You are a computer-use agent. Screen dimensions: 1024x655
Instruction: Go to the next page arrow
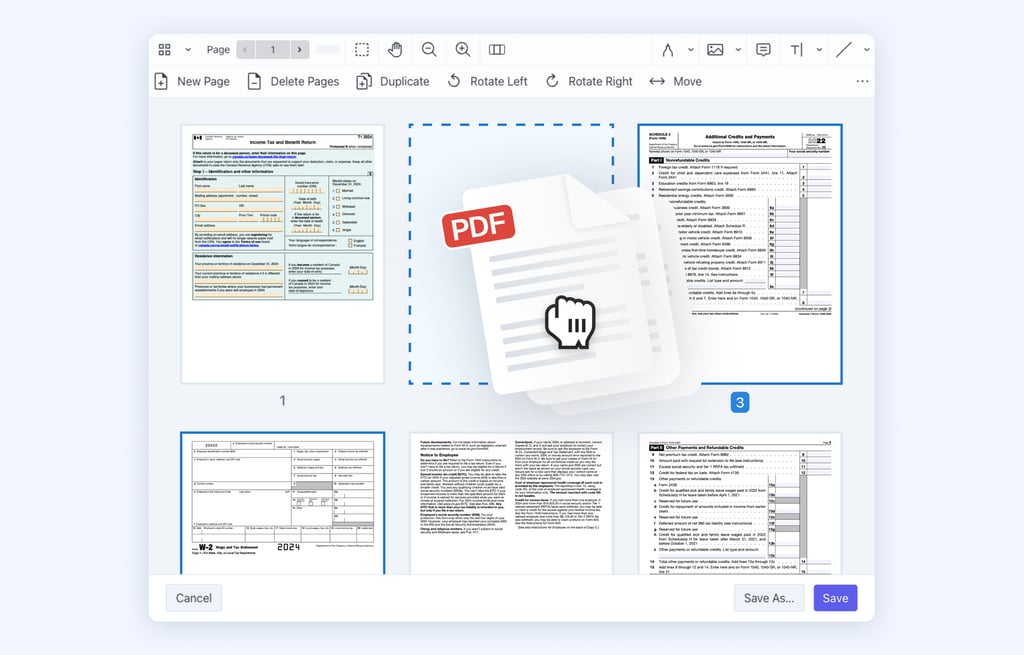300,49
